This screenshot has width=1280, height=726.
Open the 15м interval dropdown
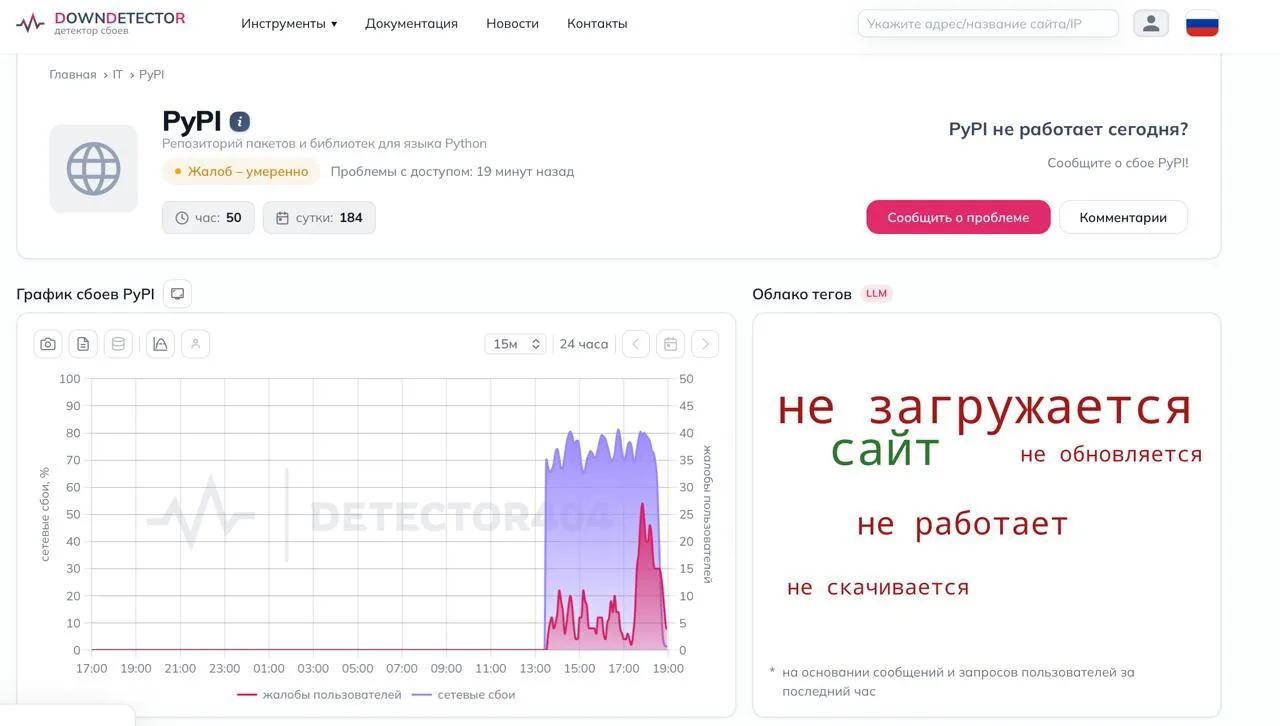tap(516, 344)
